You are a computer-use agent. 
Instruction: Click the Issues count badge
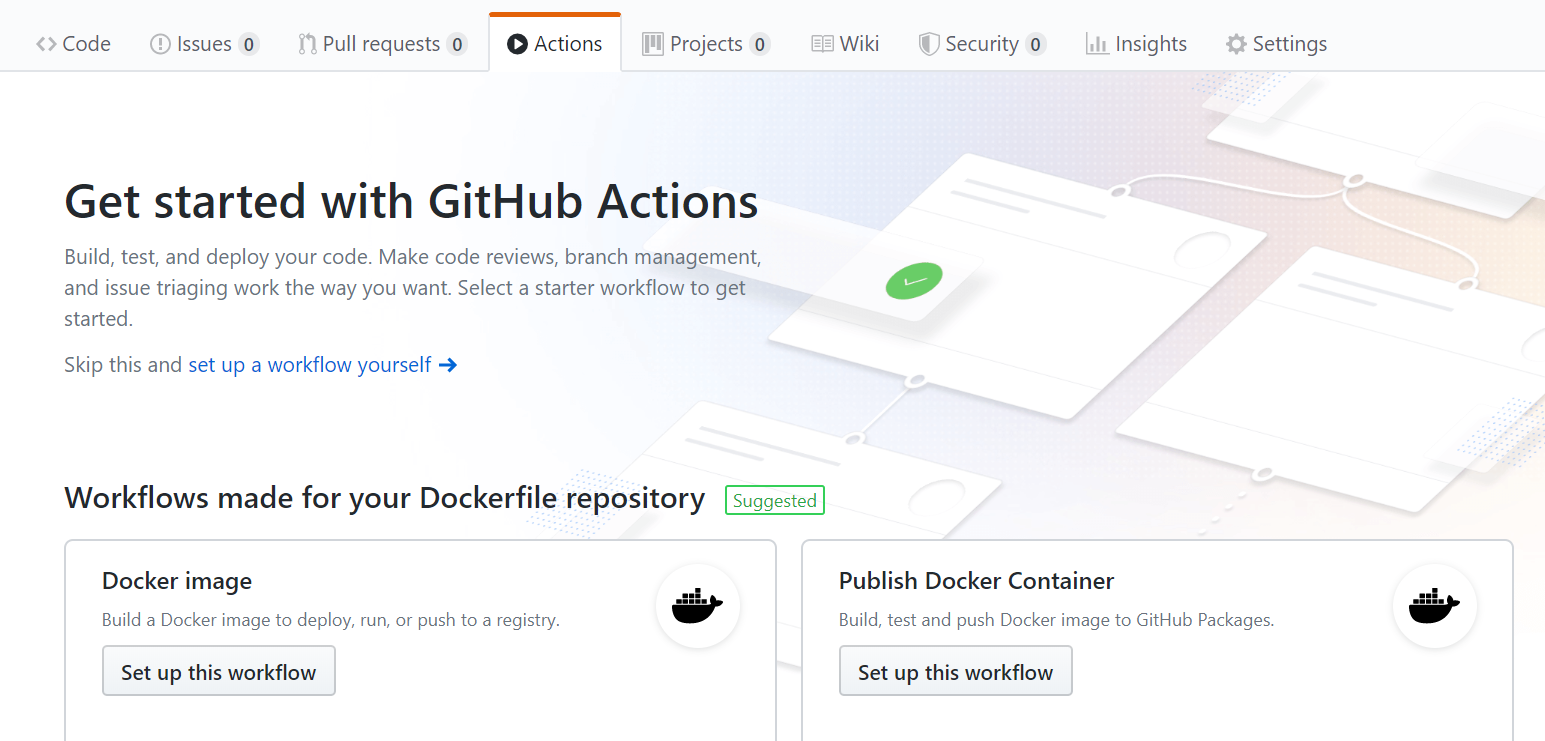click(249, 44)
